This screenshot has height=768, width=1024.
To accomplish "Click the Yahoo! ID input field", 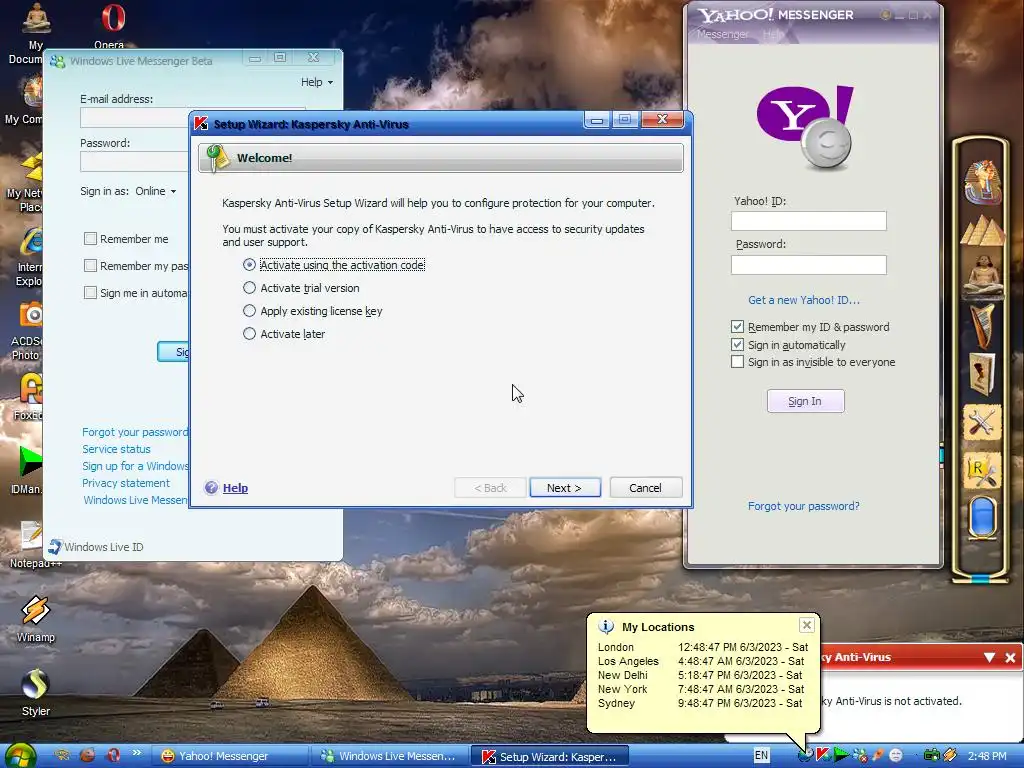I will [808, 221].
